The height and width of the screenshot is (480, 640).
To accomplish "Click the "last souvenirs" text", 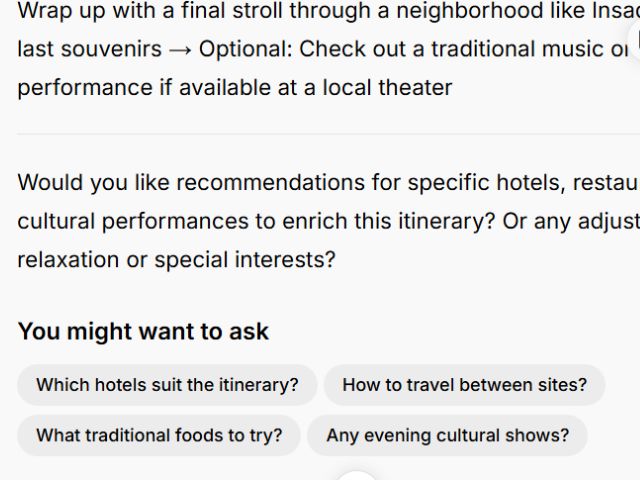I will point(89,50).
